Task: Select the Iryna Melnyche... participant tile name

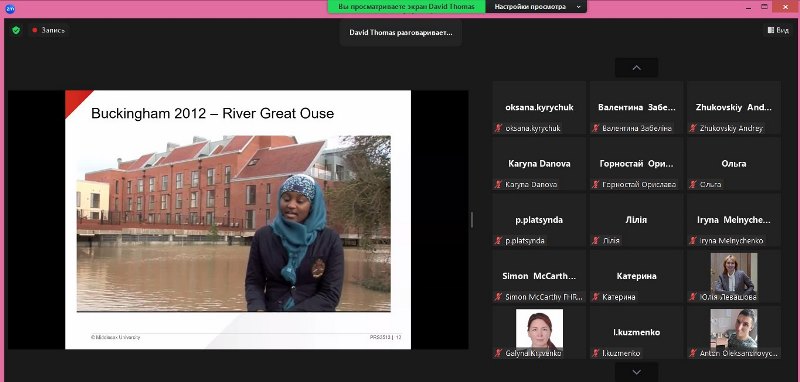Action: coord(734,220)
